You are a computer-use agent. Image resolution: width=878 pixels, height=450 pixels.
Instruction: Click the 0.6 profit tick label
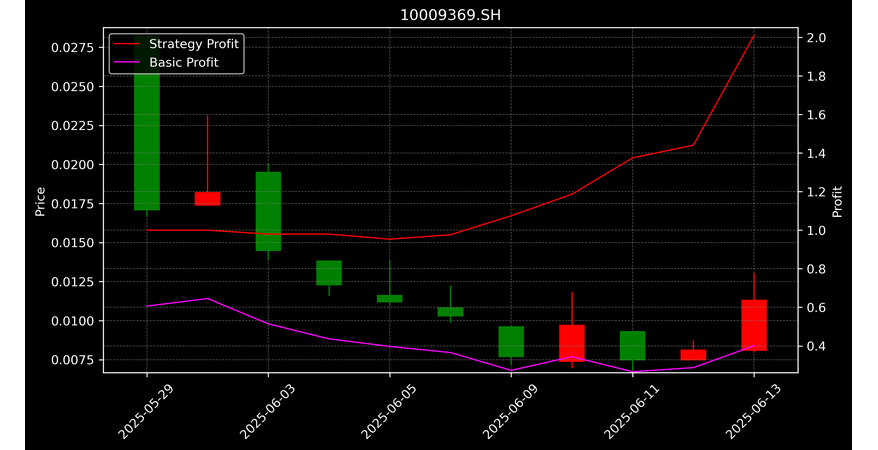(x=816, y=308)
